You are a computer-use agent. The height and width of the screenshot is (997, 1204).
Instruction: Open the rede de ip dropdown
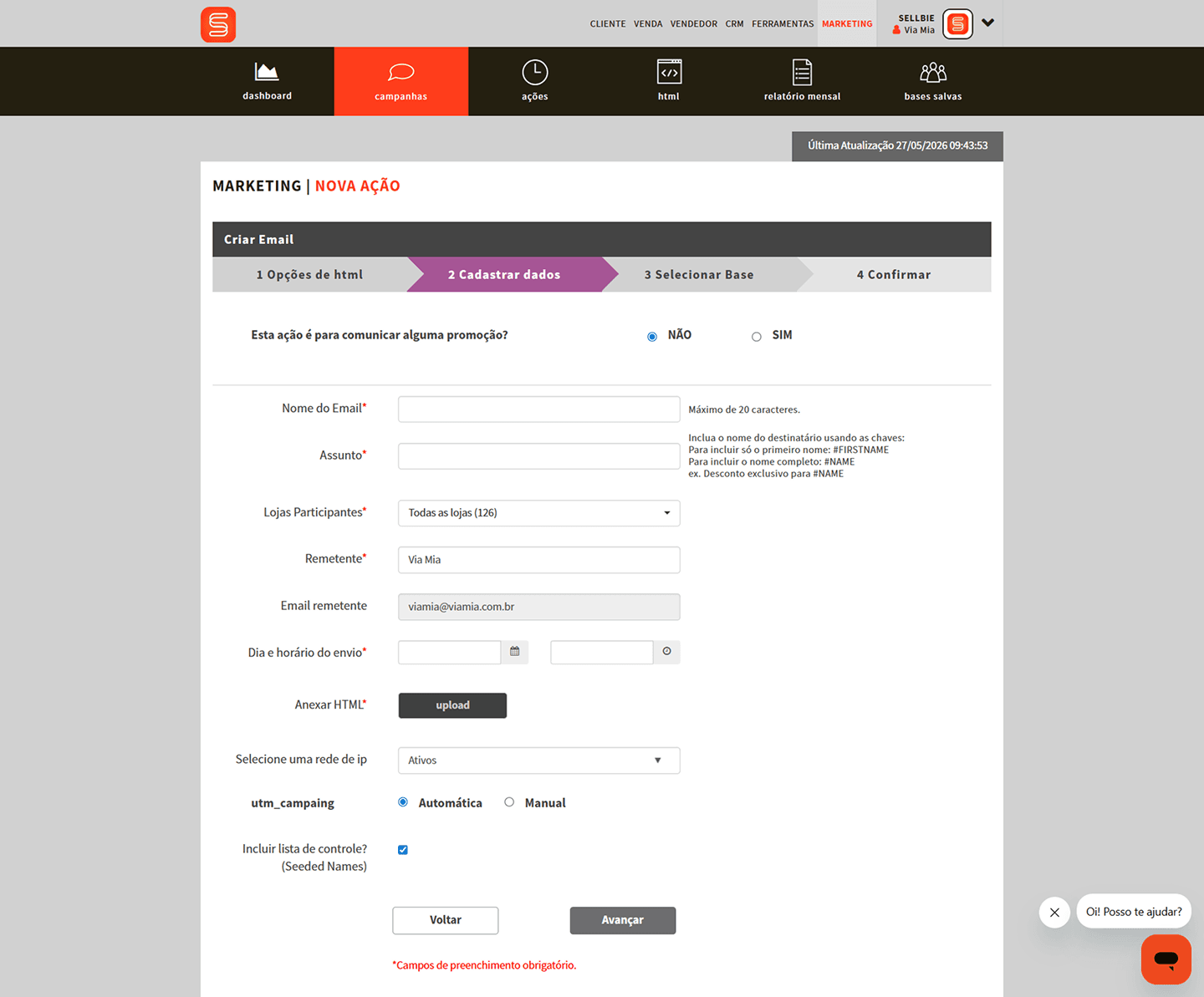coord(539,760)
